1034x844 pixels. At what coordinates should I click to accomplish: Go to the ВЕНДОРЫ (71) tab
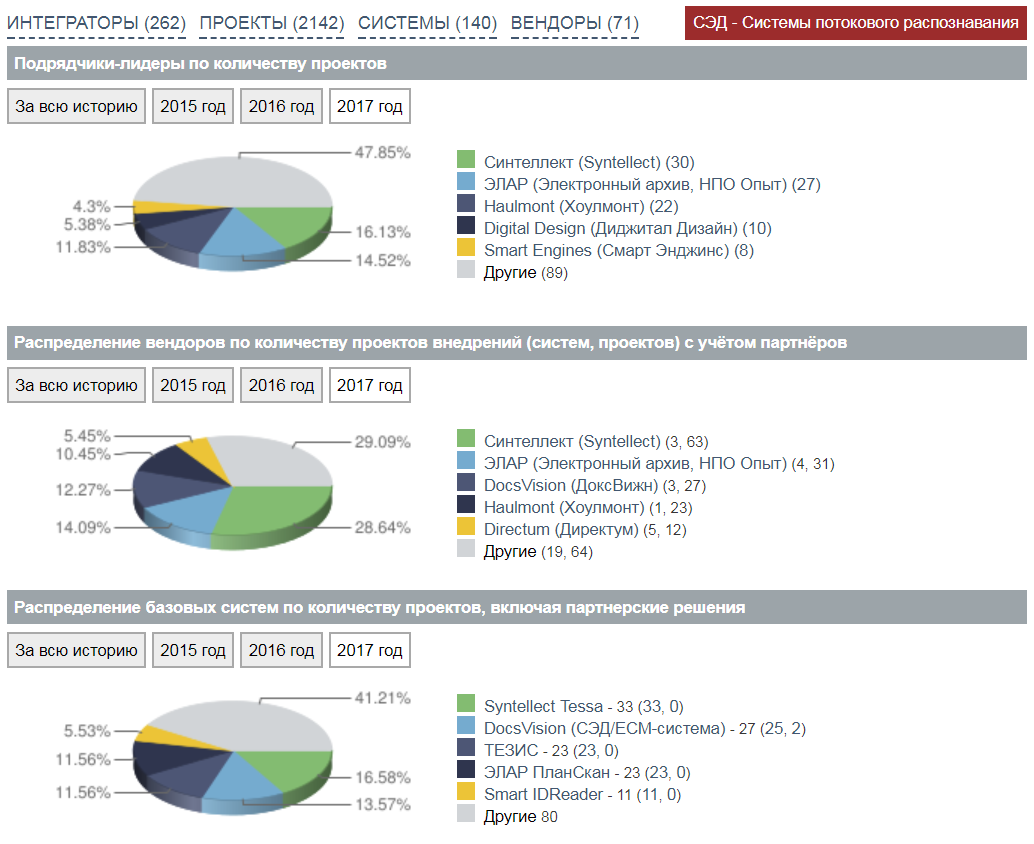574,23
